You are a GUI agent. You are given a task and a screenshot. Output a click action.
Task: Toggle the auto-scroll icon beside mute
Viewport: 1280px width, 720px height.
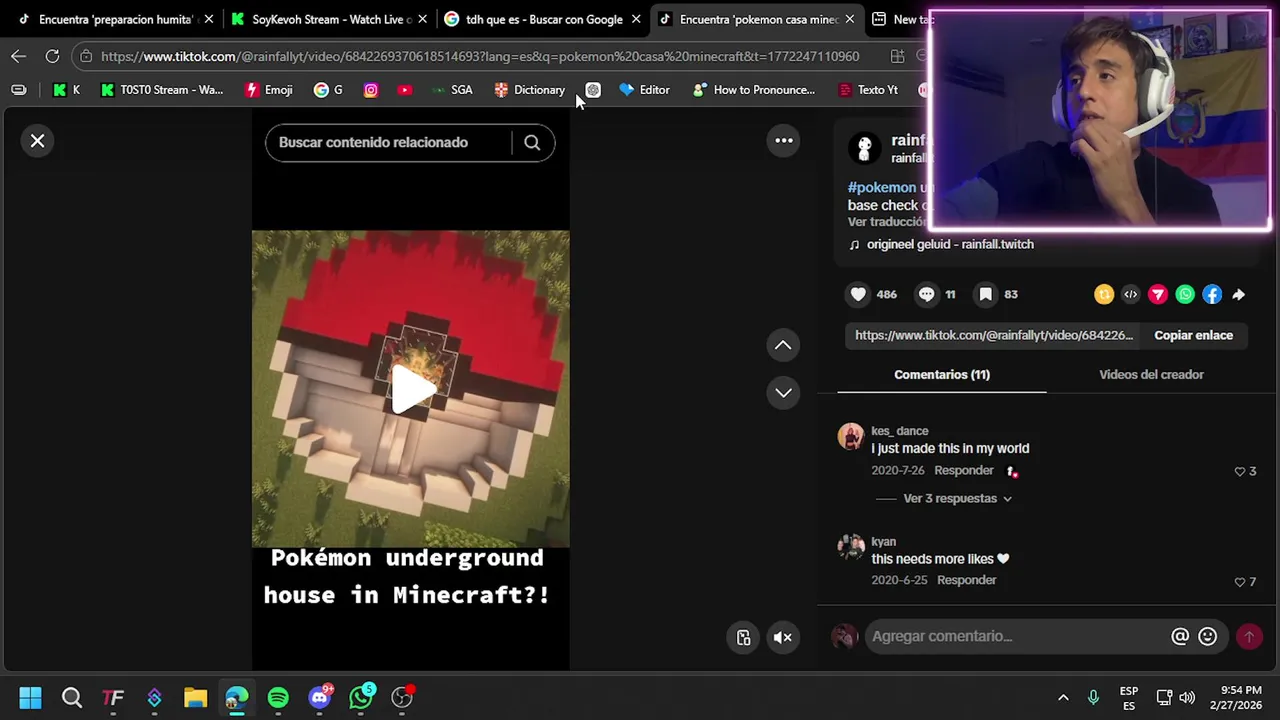[x=743, y=637]
